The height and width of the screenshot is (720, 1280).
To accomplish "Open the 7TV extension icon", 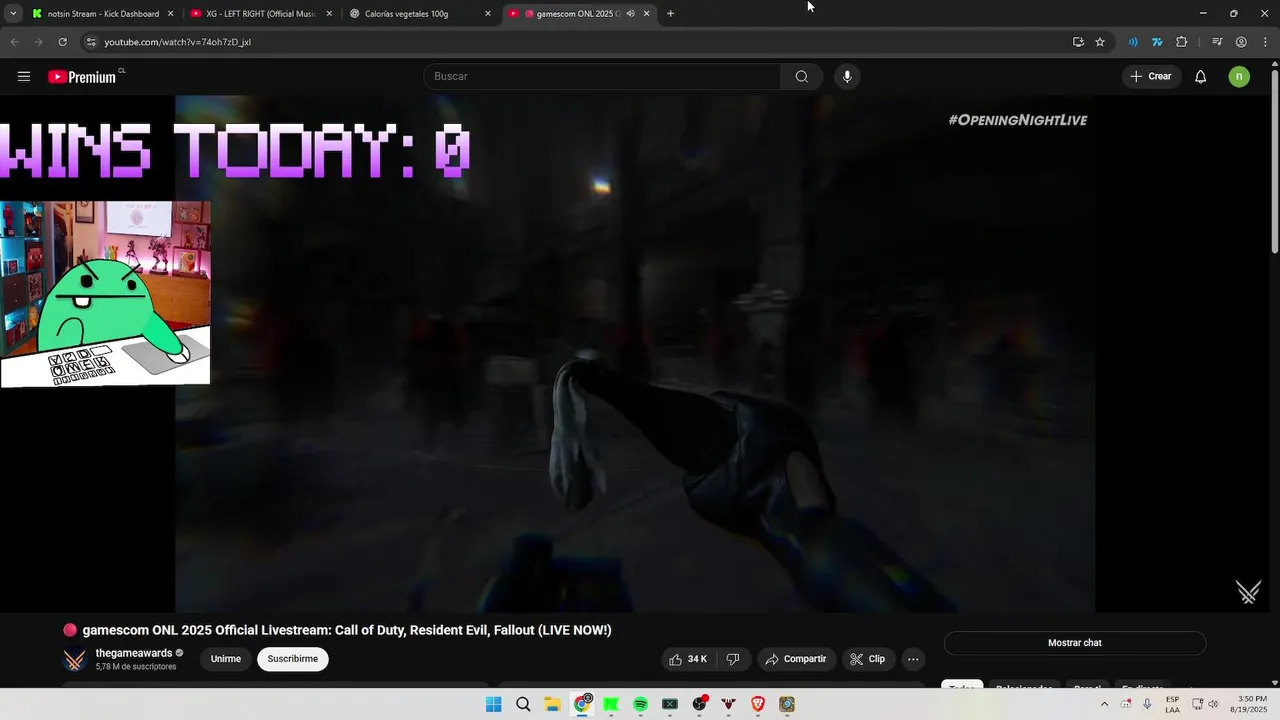I will (1157, 42).
